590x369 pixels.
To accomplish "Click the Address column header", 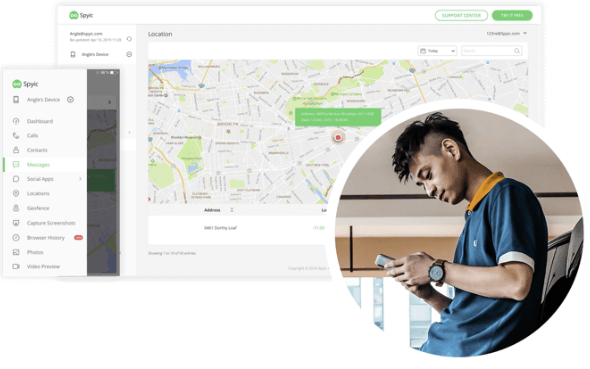I will (212, 210).
